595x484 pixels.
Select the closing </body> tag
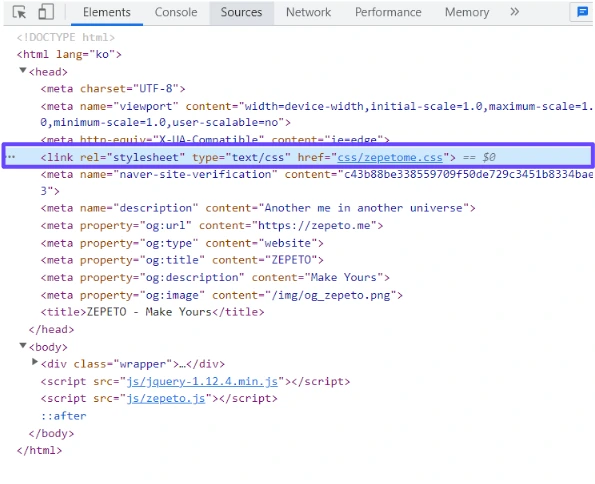51,433
